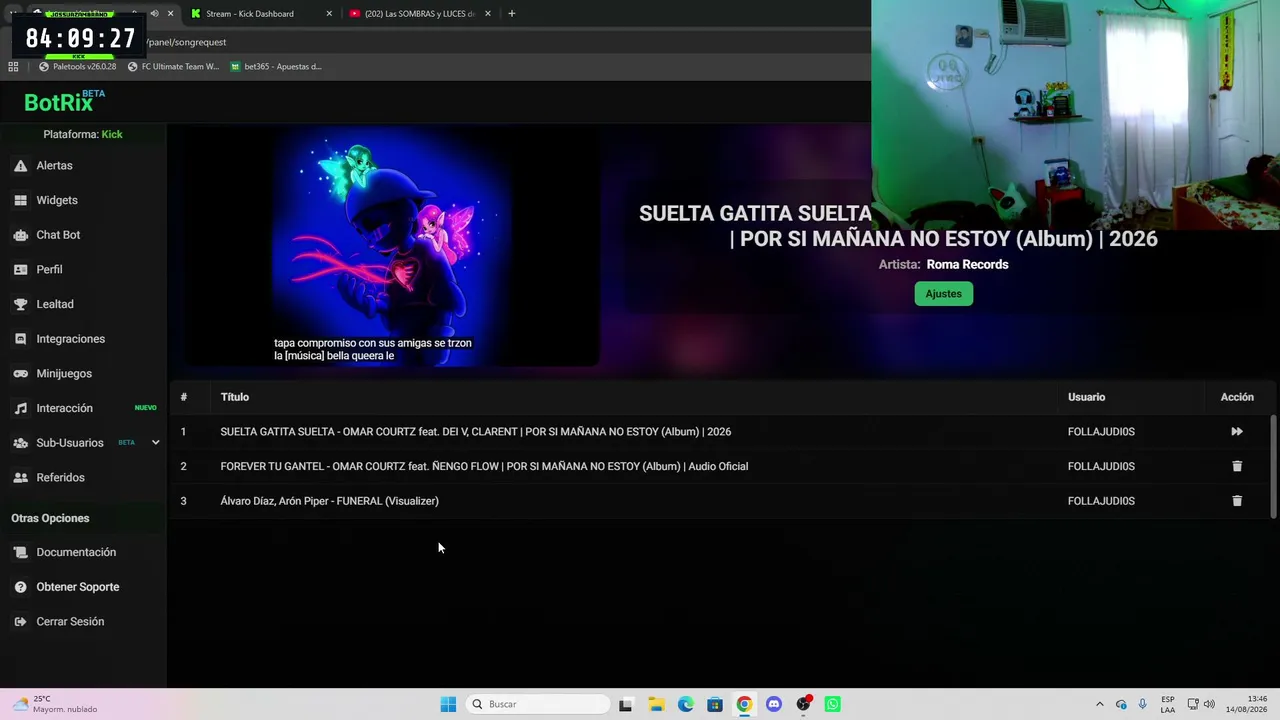Click the Sub-Usuarios people icon
Image resolution: width=1280 pixels, height=720 pixels.
[x=20, y=443]
